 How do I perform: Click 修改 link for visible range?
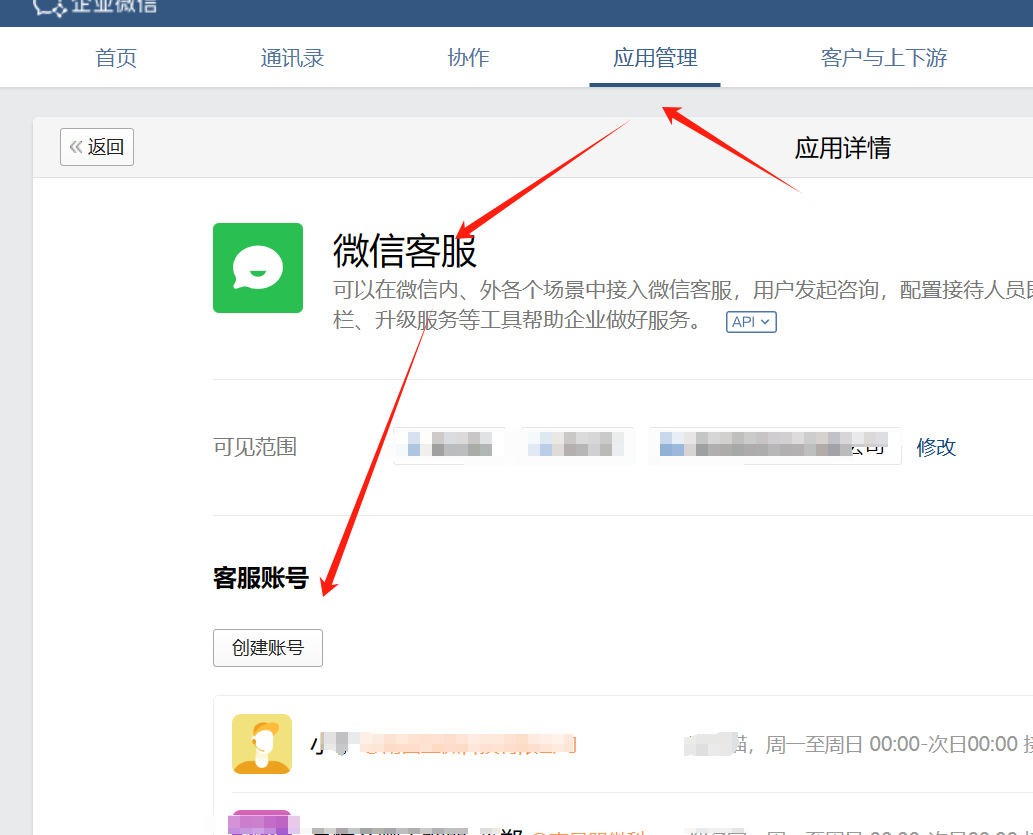click(x=935, y=447)
